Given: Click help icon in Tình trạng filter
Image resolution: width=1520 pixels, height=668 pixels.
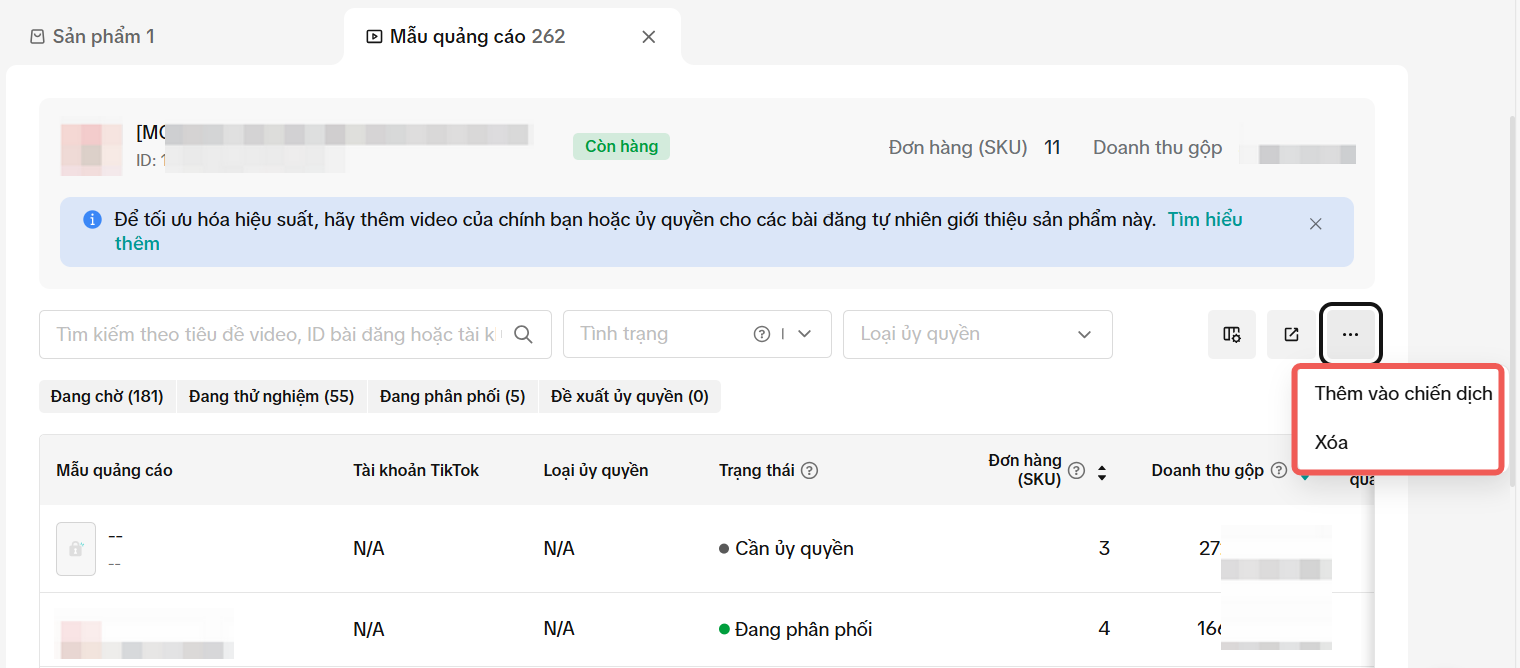Looking at the screenshot, I should click(x=761, y=334).
